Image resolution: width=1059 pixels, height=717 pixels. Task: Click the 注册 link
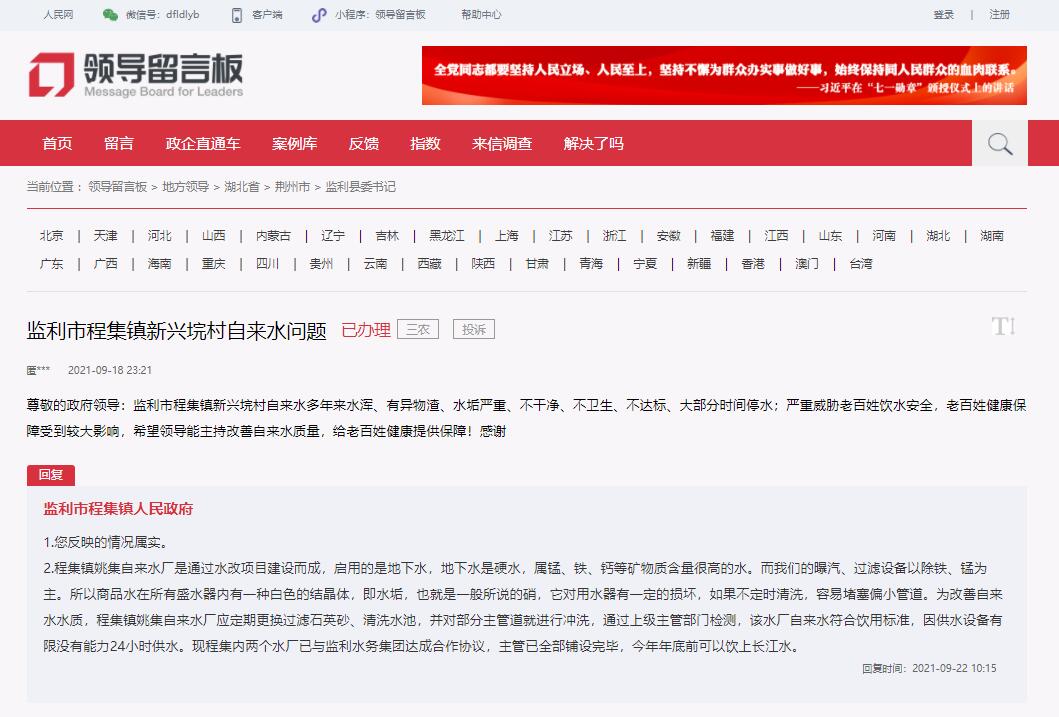(x=999, y=15)
